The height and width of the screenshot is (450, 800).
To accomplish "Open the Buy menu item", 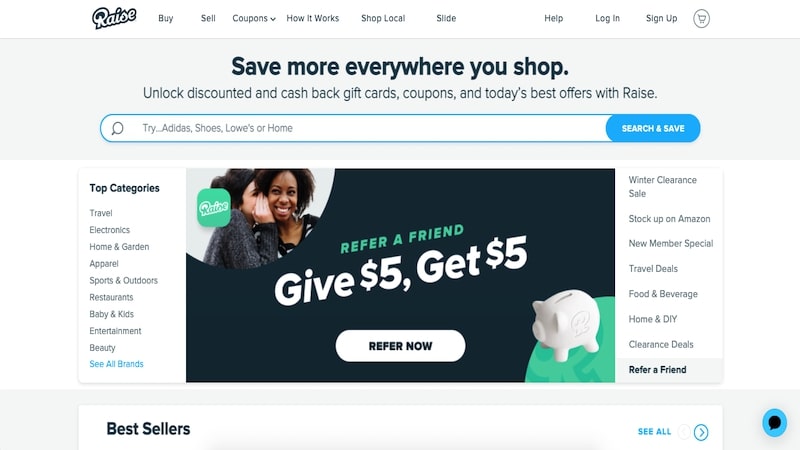I will (x=166, y=18).
